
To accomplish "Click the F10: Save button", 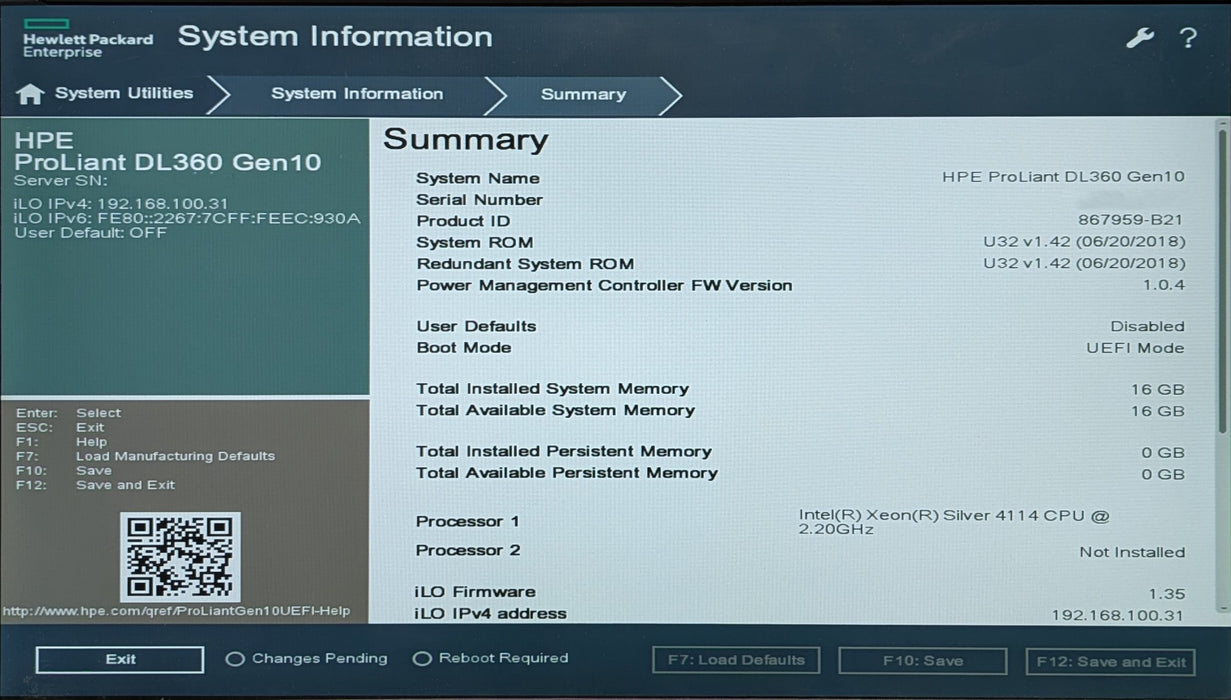I will click(x=922, y=661).
